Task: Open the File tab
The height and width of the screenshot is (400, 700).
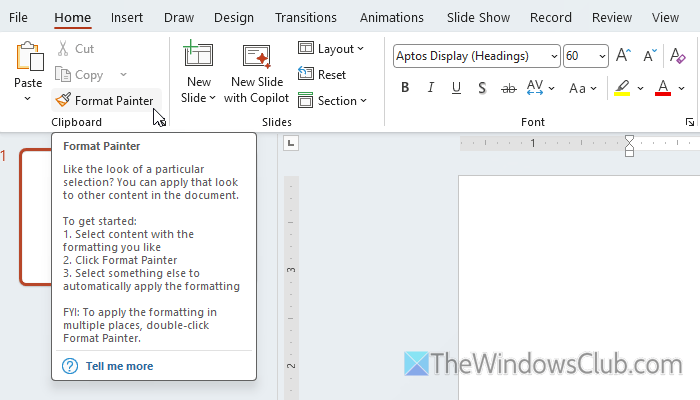Action: point(18,17)
